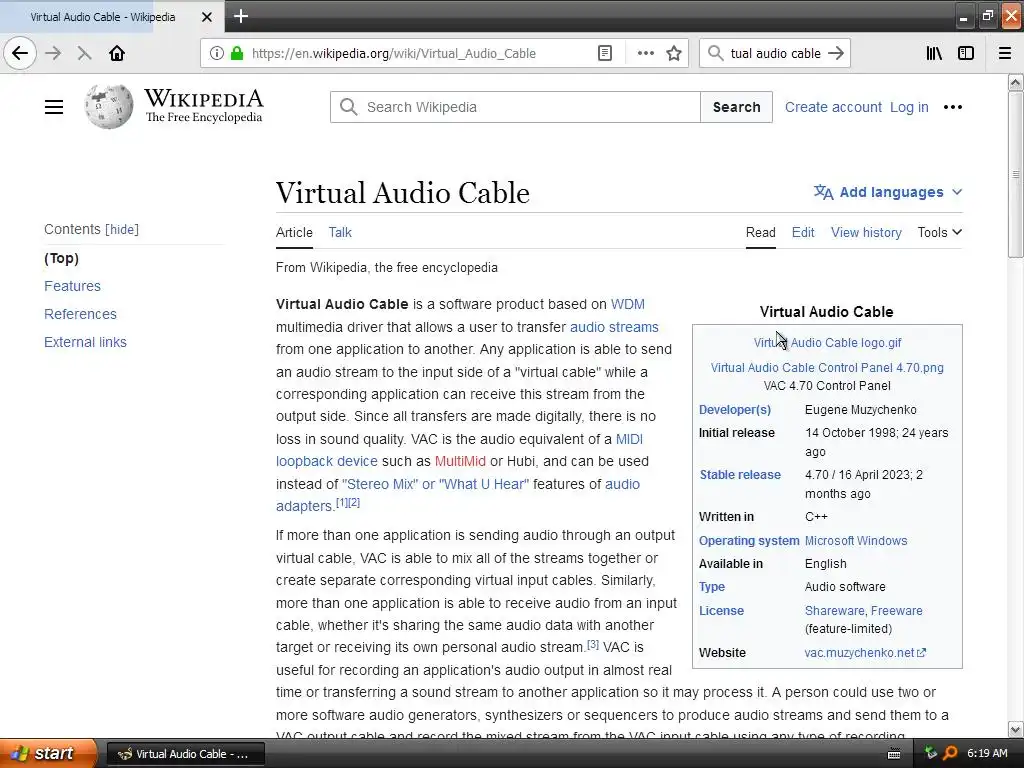This screenshot has height=768, width=1024.
Task: Select Virtual Audio Cable taskbar button
Action: coord(185,754)
